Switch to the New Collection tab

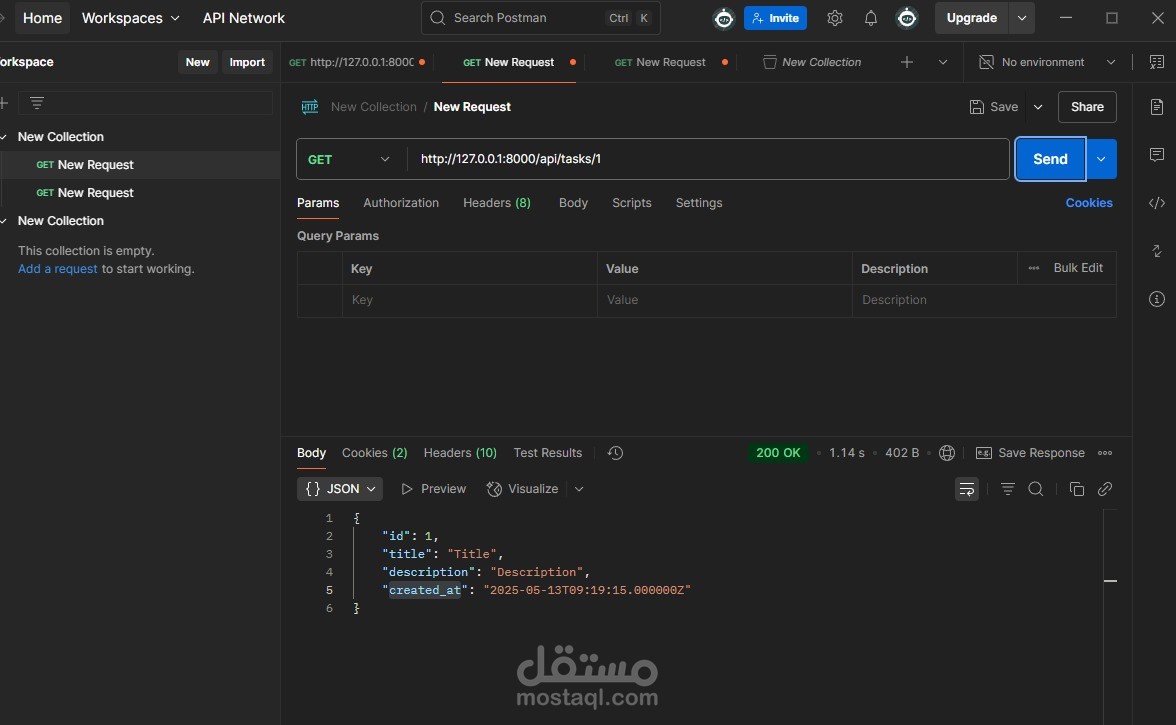coord(812,62)
